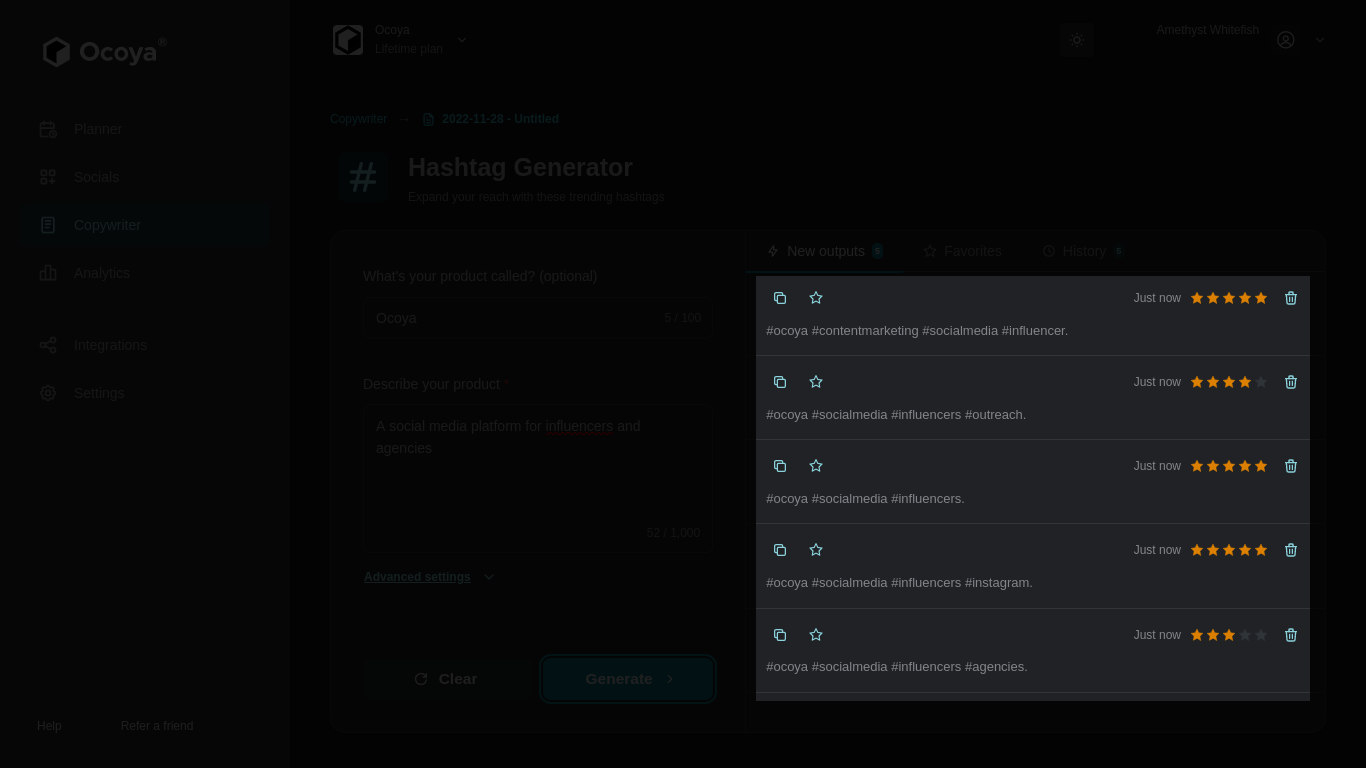Viewport: 1366px width, 768px height.
Task: Go back to Copywriter breadcrumb
Action: pyautogui.click(x=358, y=119)
